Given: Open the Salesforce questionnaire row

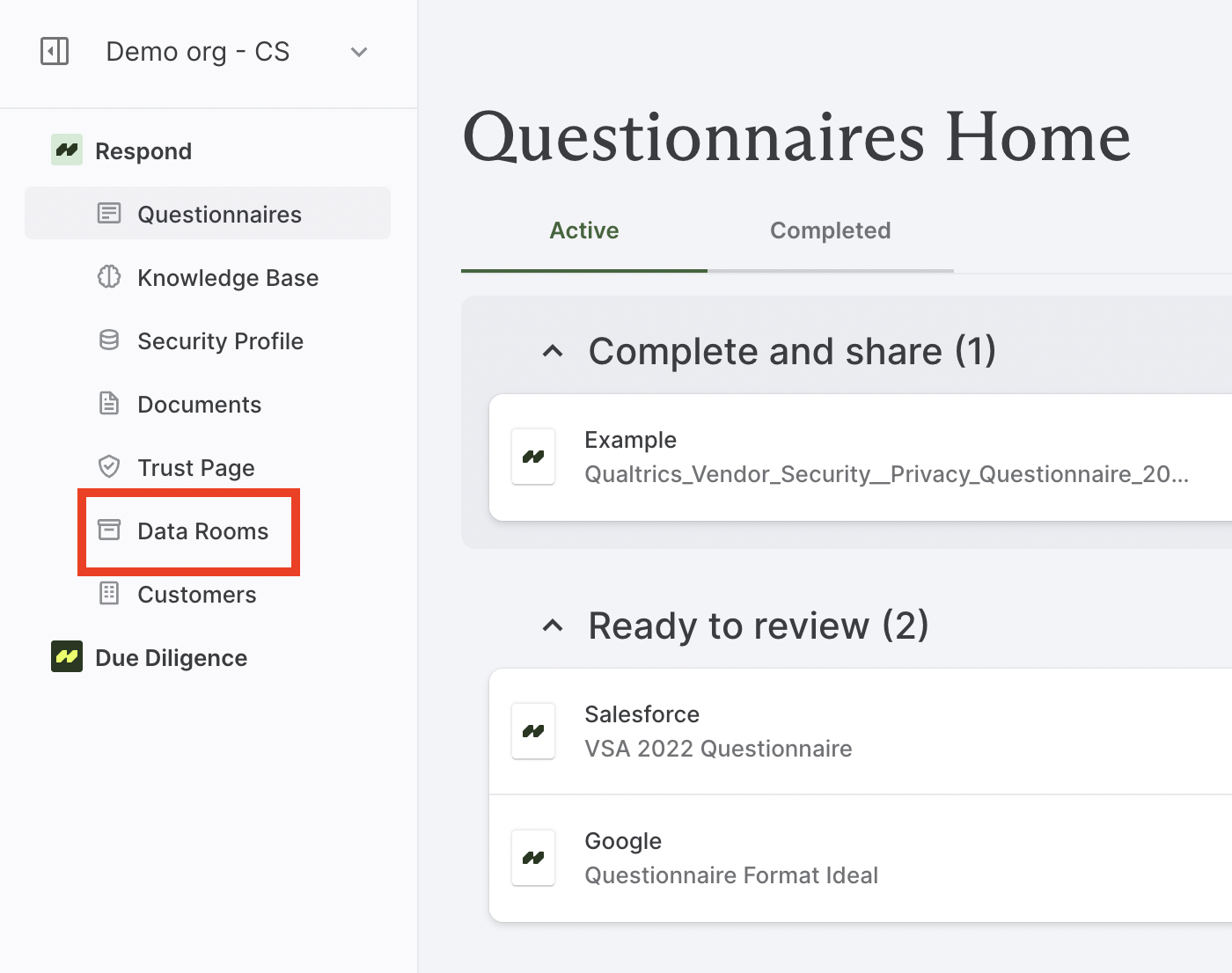Looking at the screenshot, I should click(861, 732).
